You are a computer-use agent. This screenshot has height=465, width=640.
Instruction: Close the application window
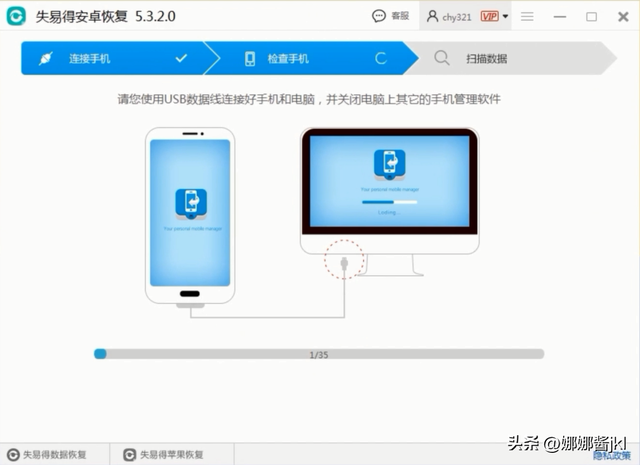623,17
